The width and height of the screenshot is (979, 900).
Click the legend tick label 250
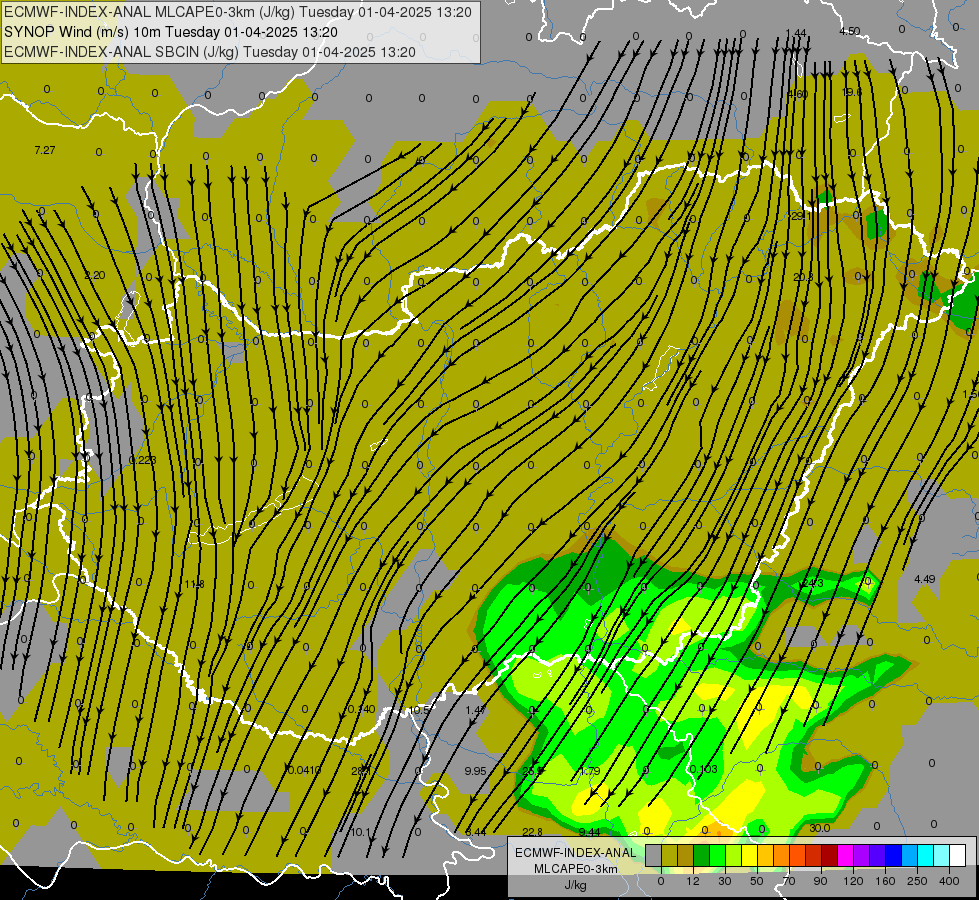coord(917,881)
